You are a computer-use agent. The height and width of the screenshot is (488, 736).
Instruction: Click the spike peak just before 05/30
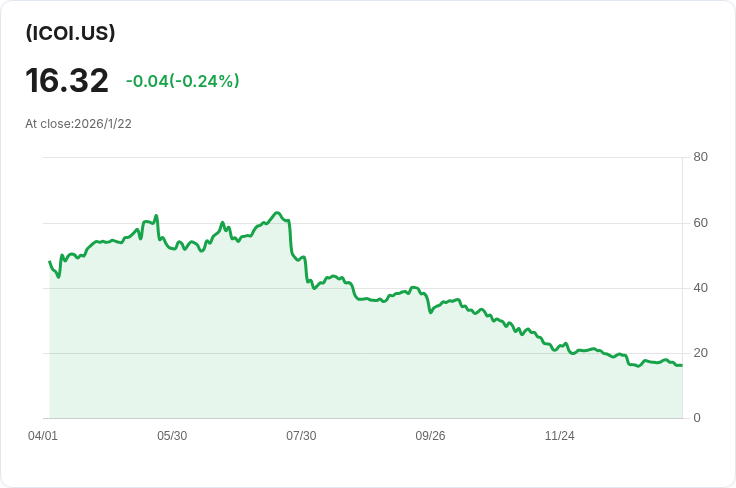click(x=156, y=216)
